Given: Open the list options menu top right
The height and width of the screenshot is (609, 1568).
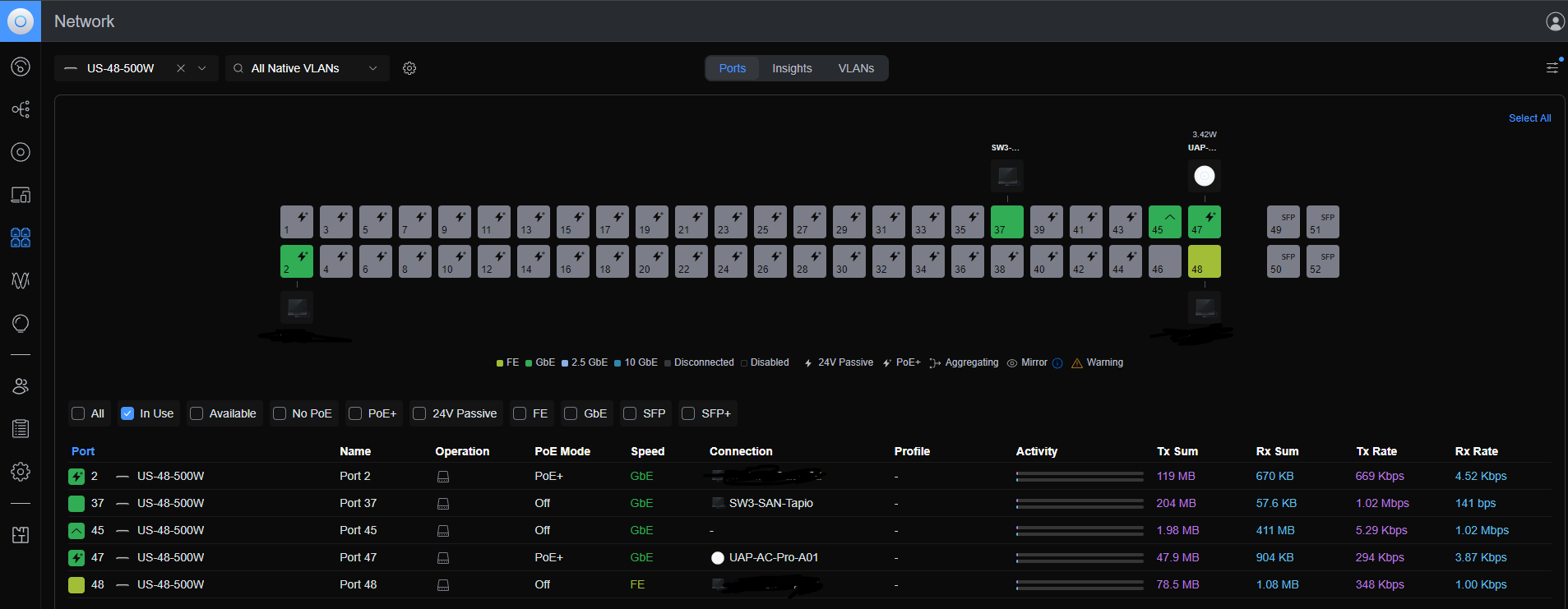Looking at the screenshot, I should point(1552,67).
